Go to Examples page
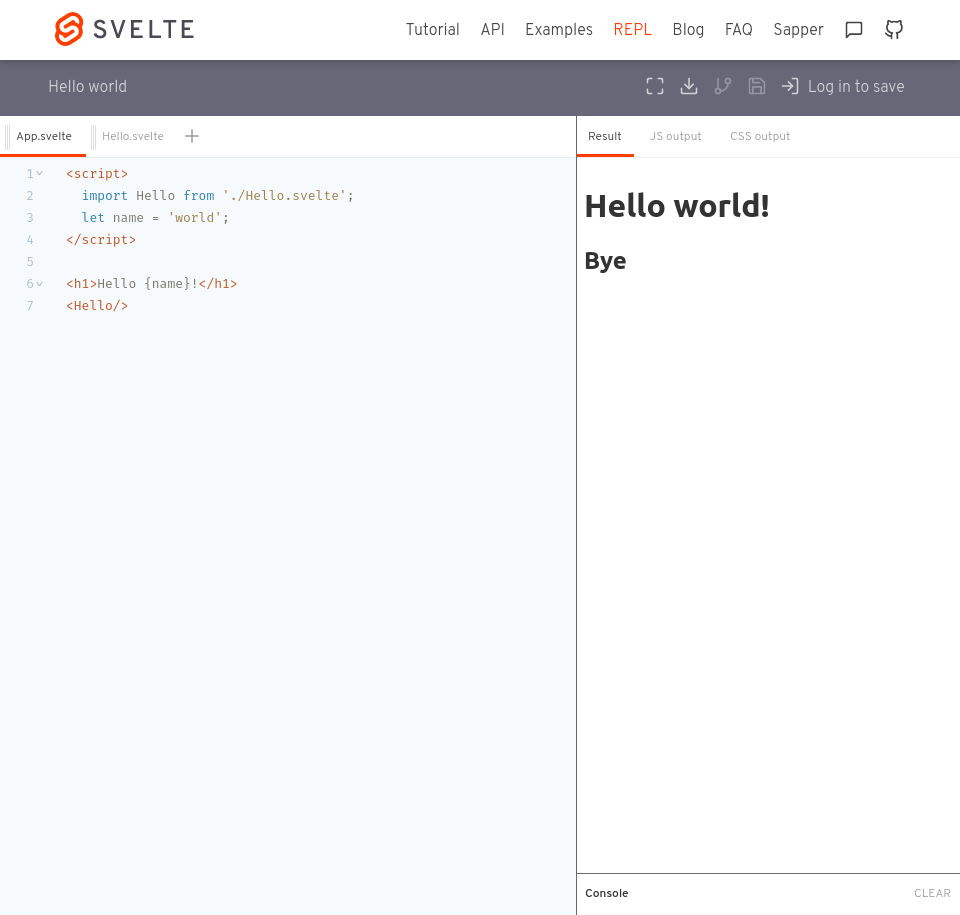The width and height of the screenshot is (960, 915). pos(558,29)
